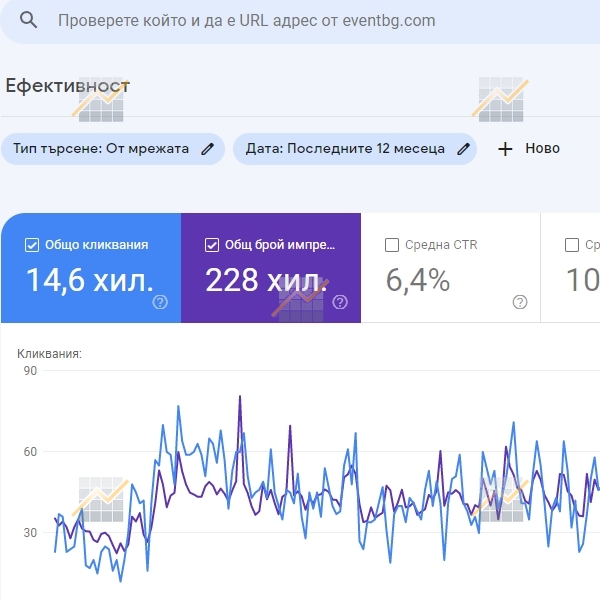Screen dimensions: 600x600
Task: Uncheck Общо кликвания checkbox
Action: pos(32,245)
